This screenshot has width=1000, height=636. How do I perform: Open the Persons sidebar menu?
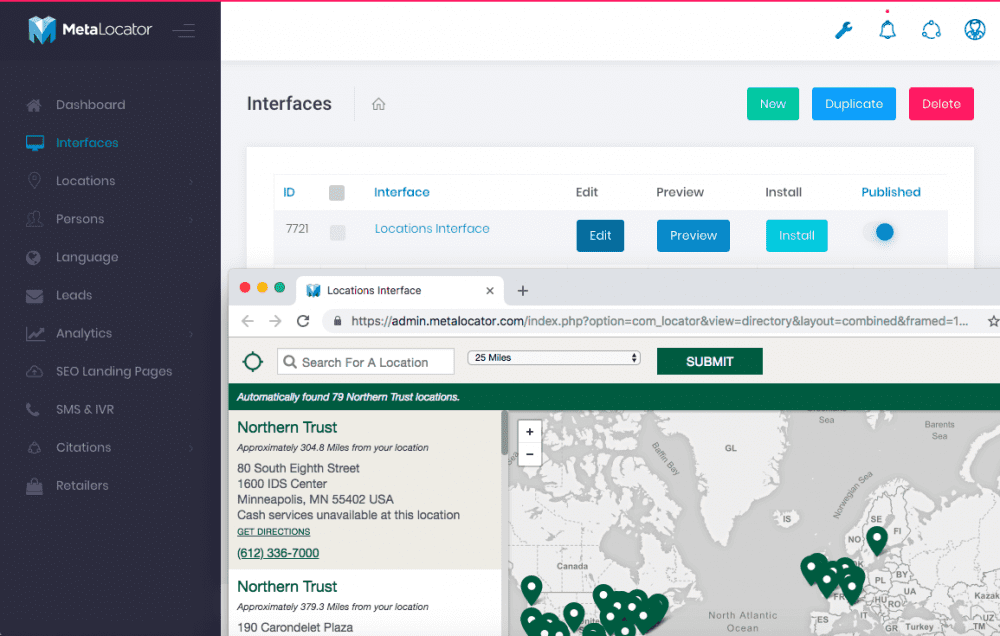pos(80,219)
